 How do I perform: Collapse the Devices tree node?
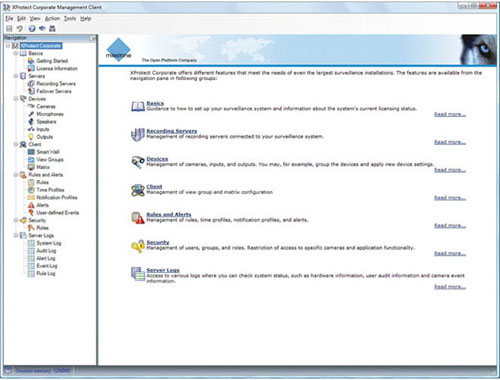coord(16,99)
